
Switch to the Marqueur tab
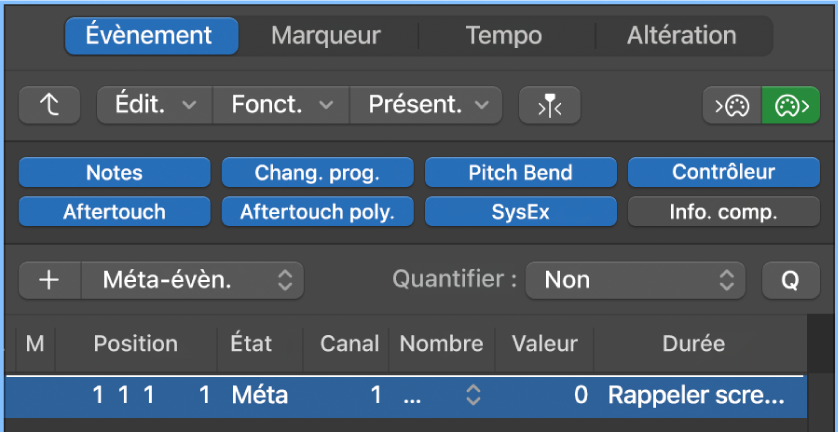point(326,36)
